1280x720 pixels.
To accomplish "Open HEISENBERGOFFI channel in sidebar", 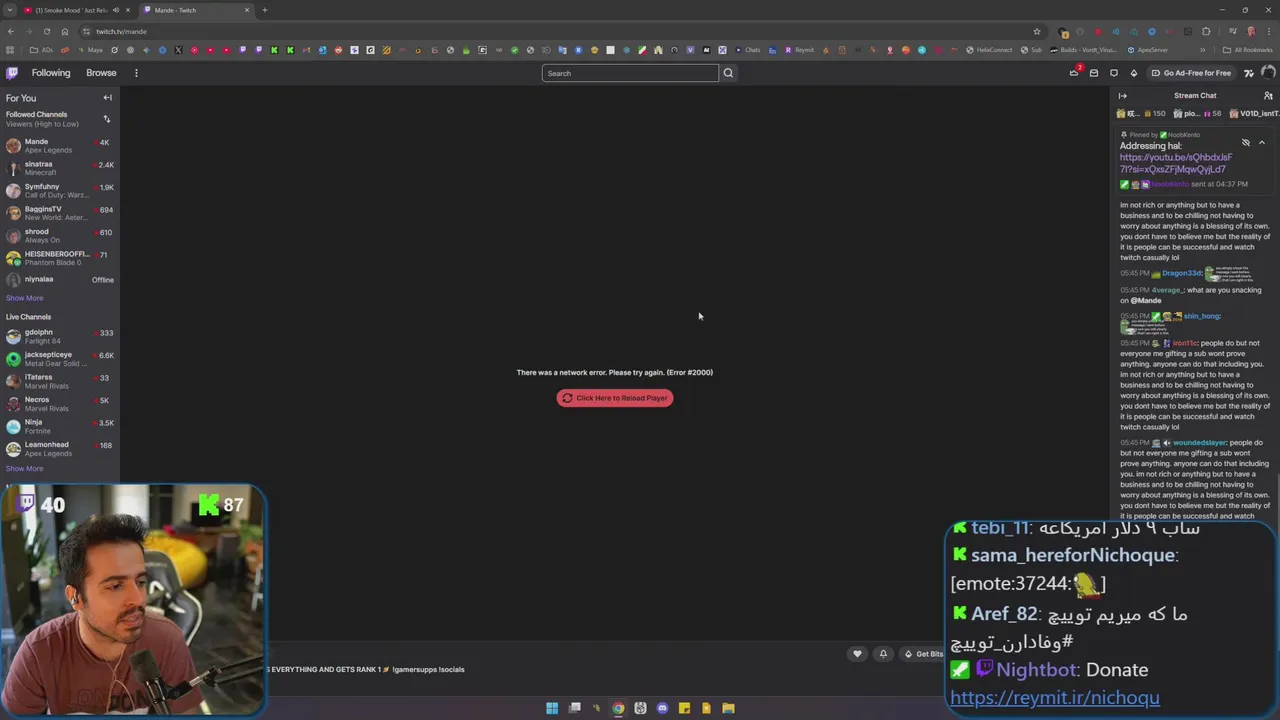I will (60, 258).
